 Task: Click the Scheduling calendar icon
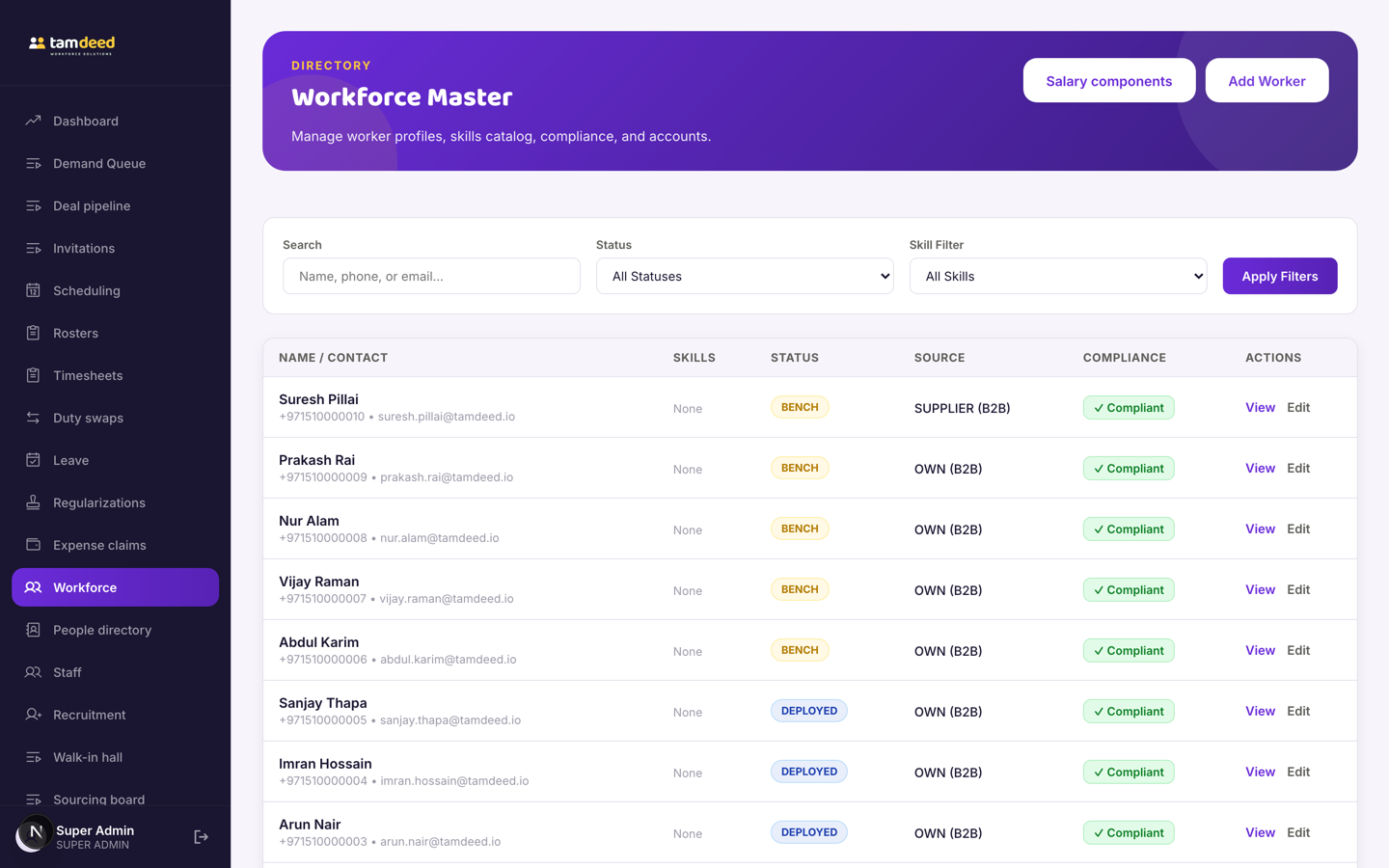click(33, 290)
